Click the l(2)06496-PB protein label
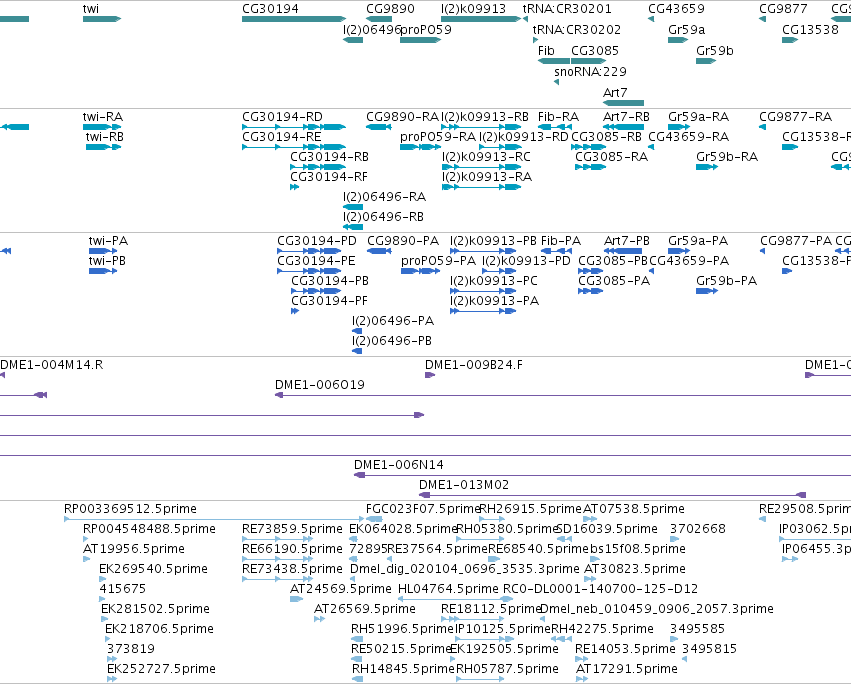The image size is (851, 684). click(x=392, y=341)
